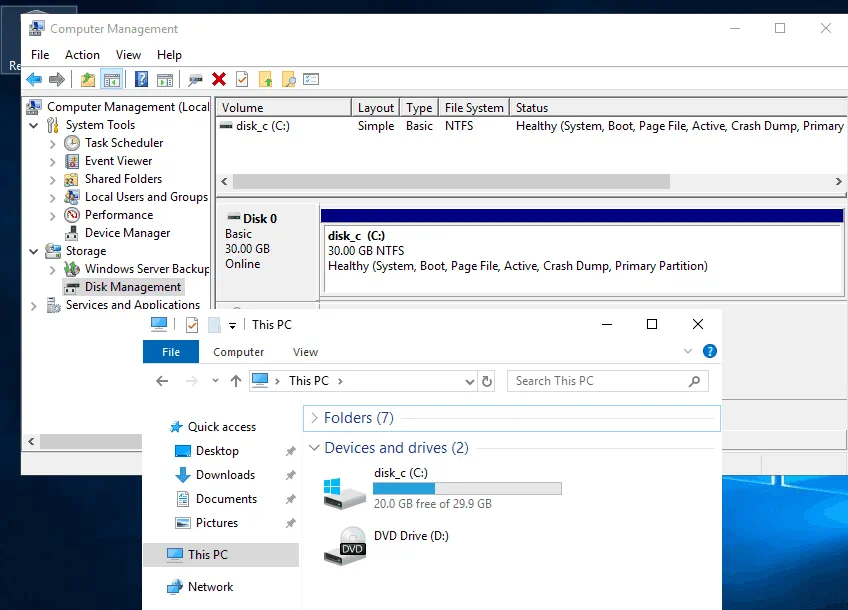This screenshot has width=848, height=610.
Task: Open the This PC address bar dropdown
Action: (468, 381)
